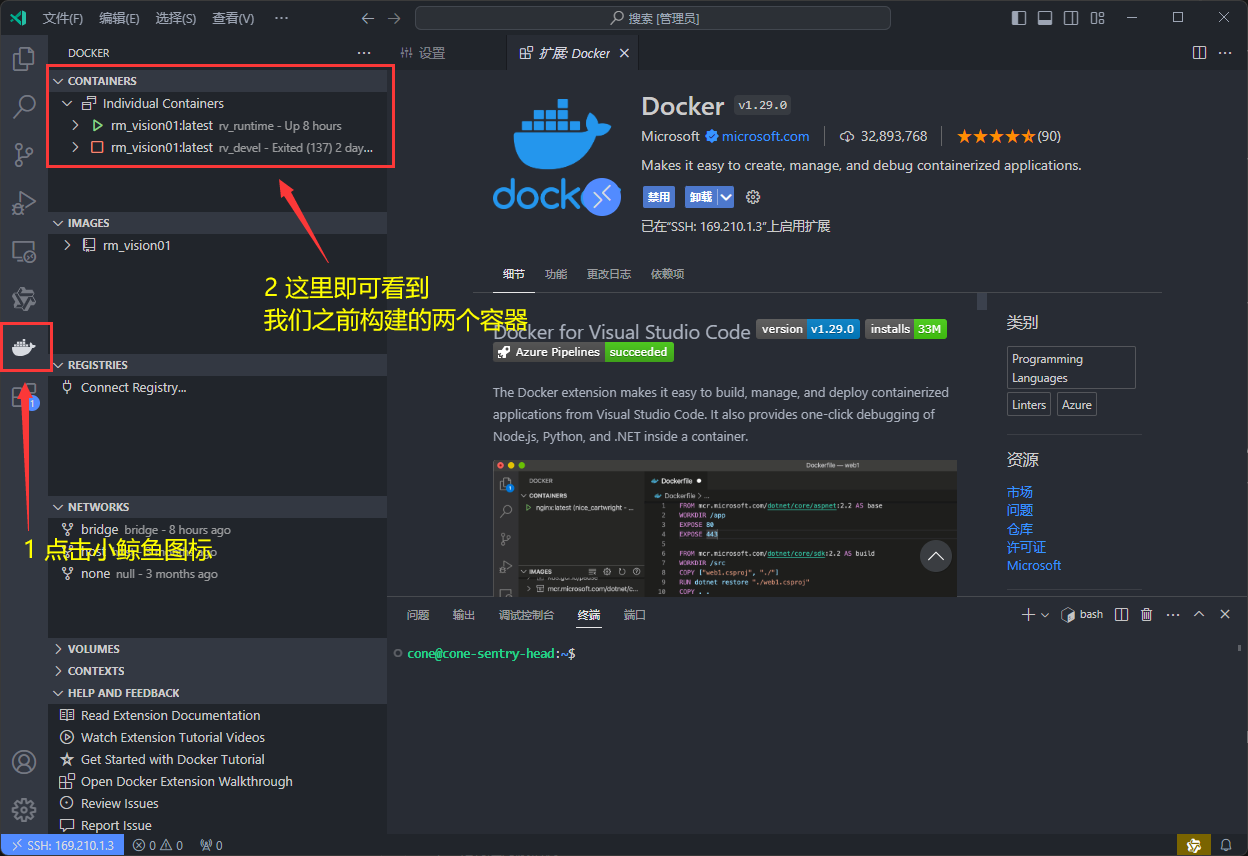
Task: Create a new terminal with the plus icon
Action: (x=1027, y=614)
